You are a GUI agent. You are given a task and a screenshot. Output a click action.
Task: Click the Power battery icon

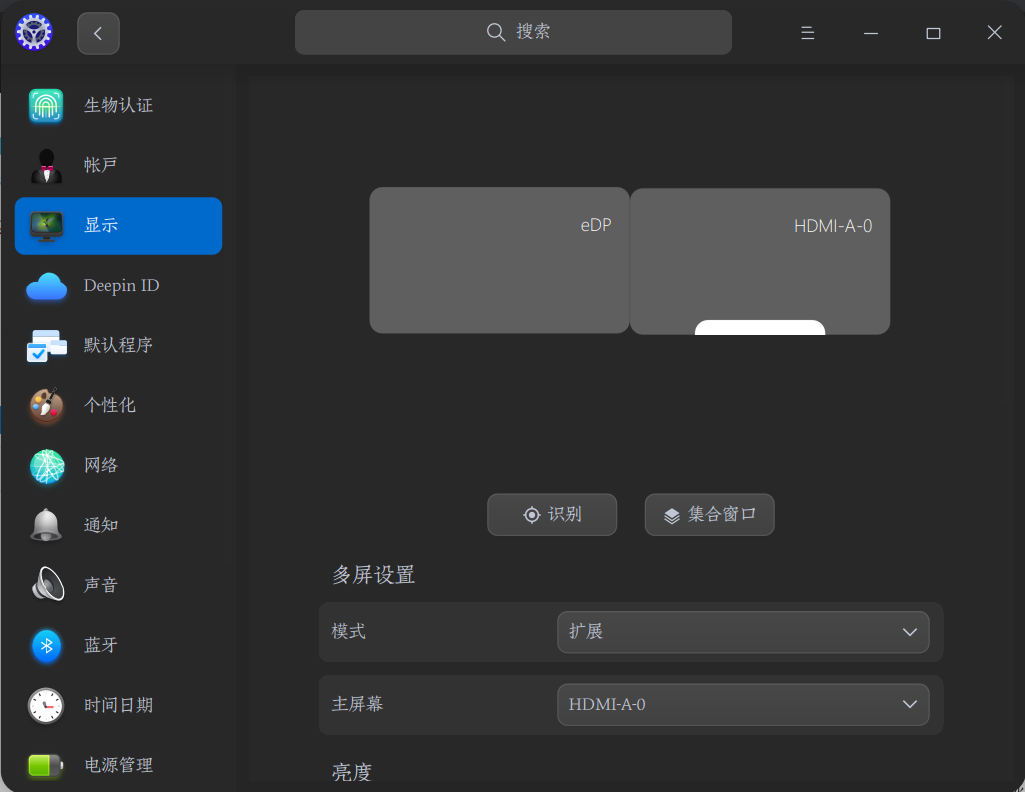(x=46, y=765)
